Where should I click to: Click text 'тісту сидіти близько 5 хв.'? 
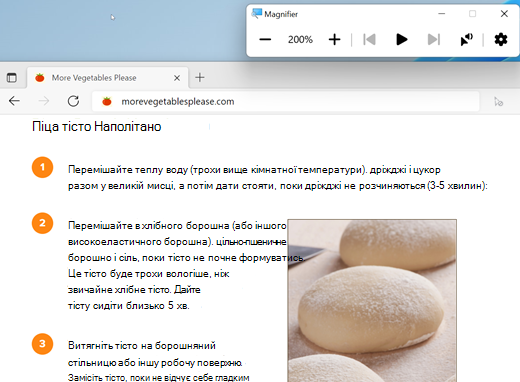pos(129,306)
